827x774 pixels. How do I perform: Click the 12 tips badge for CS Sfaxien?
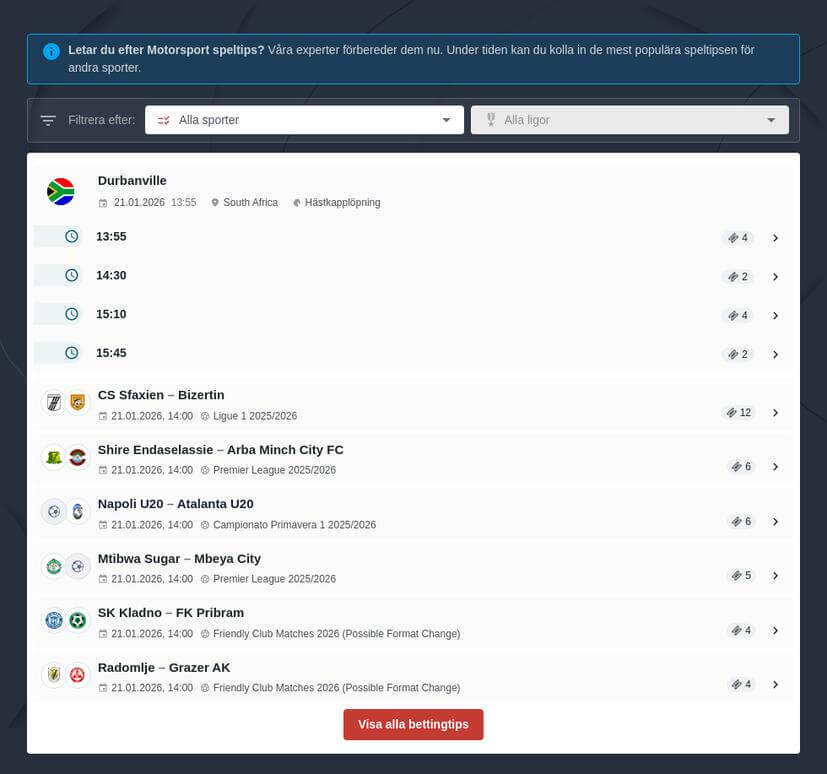point(739,413)
